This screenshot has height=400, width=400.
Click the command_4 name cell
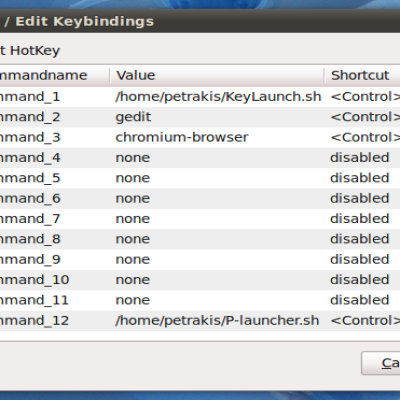30,158
